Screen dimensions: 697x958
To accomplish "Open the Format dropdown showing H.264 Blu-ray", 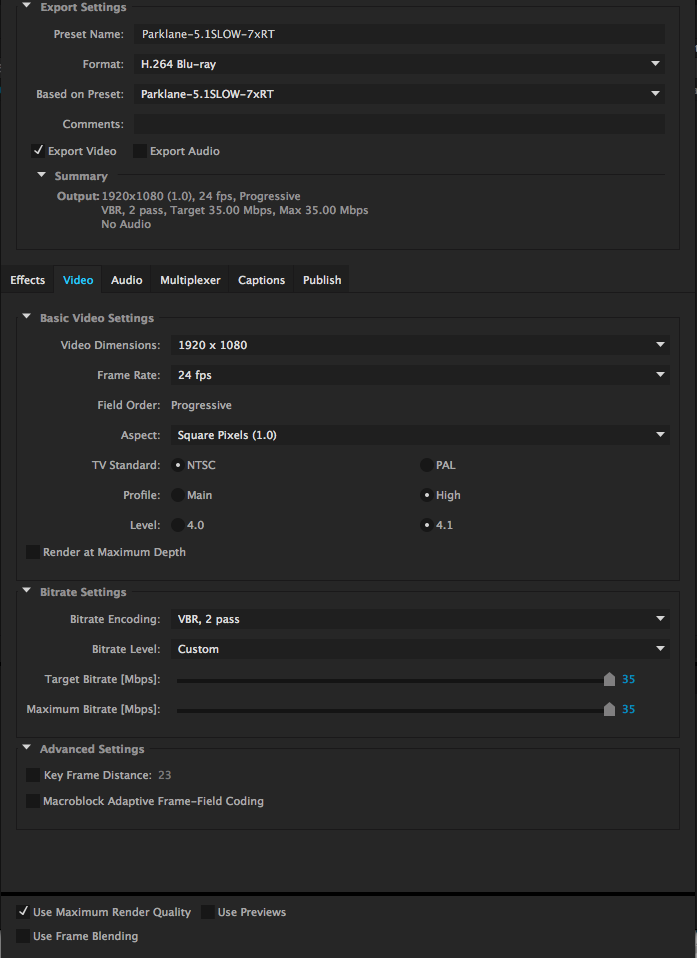I will point(399,64).
